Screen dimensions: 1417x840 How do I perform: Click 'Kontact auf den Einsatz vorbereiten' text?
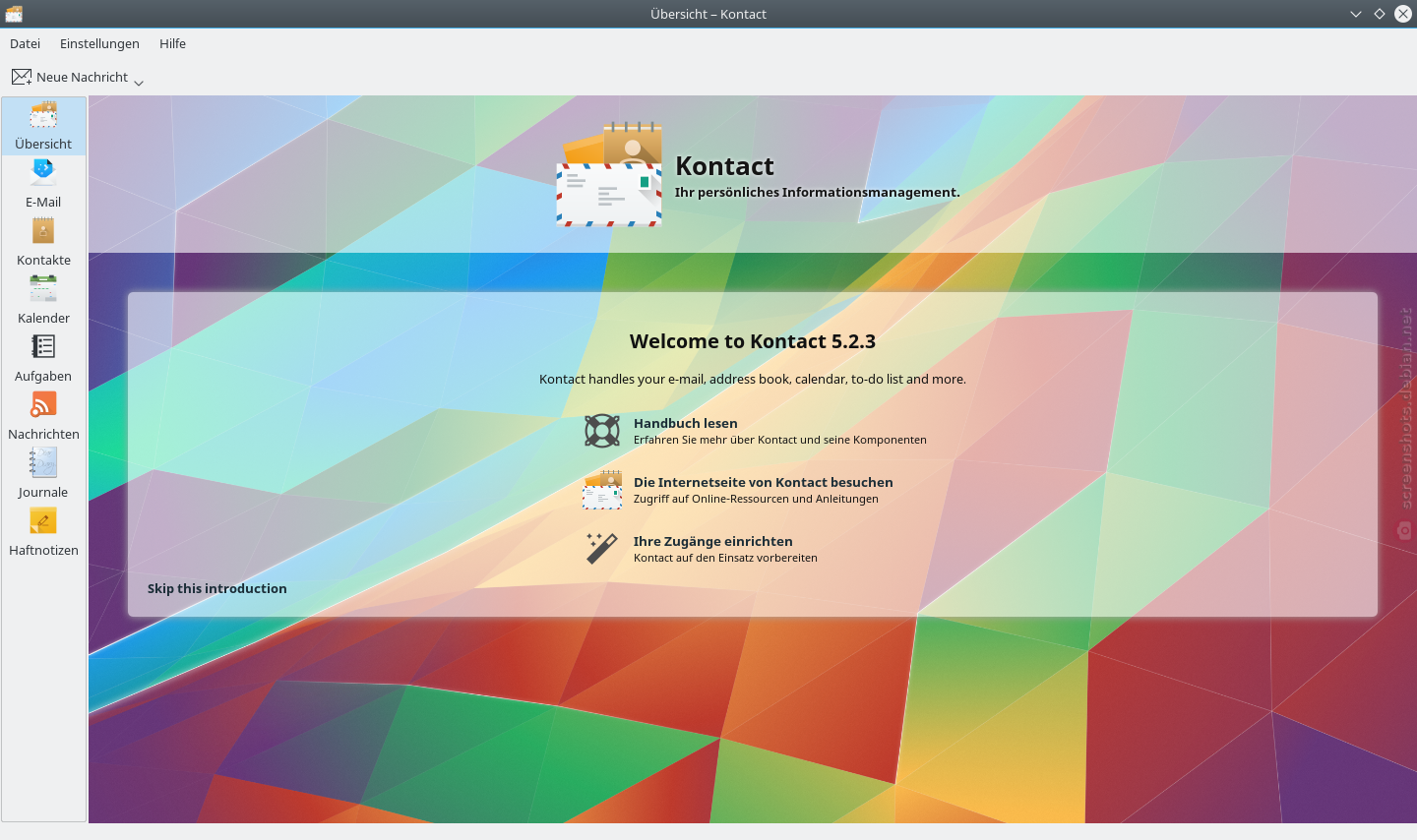pos(725,558)
